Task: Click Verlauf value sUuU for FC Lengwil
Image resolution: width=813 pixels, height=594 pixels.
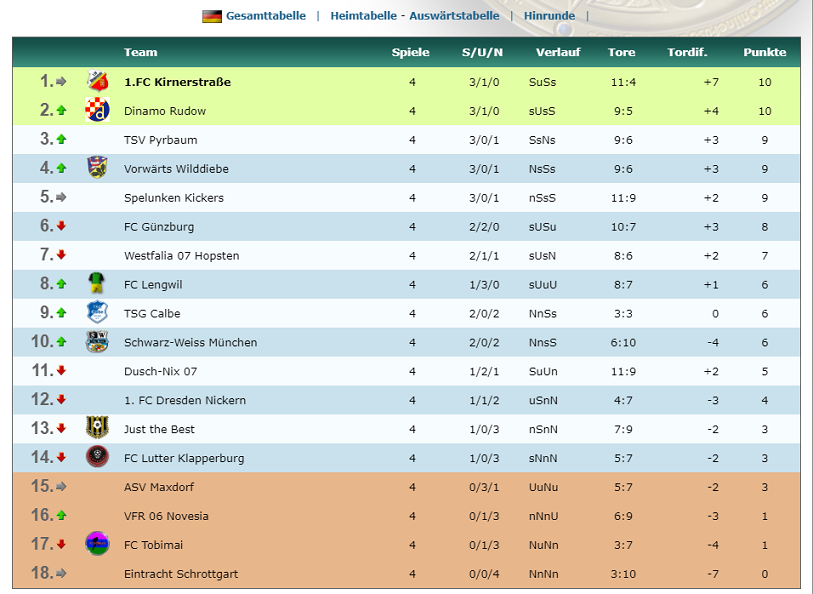Action: coord(543,285)
